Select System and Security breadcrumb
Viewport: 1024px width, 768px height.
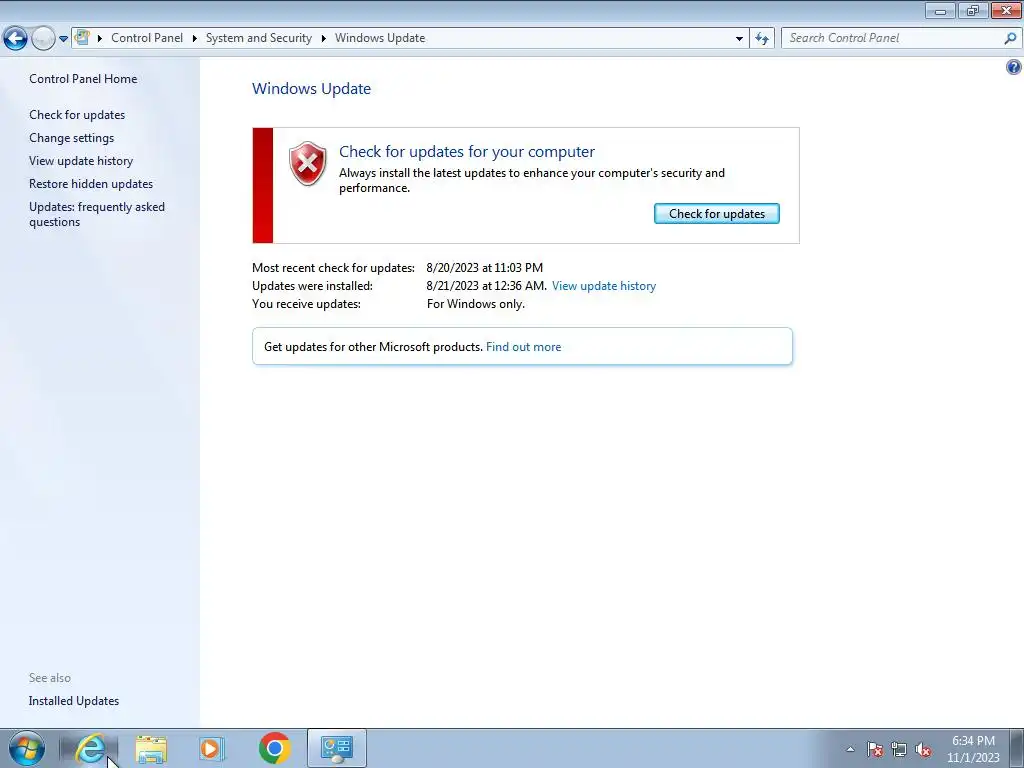tap(259, 38)
